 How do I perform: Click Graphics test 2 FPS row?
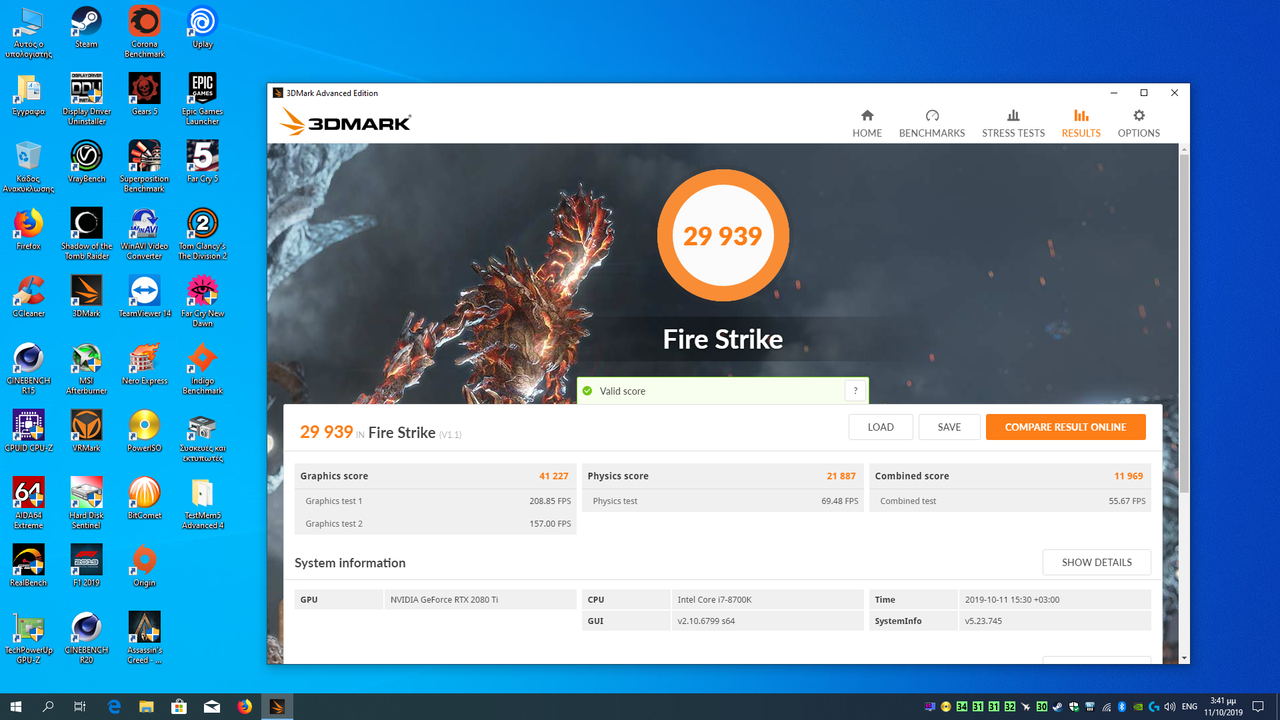[436, 524]
